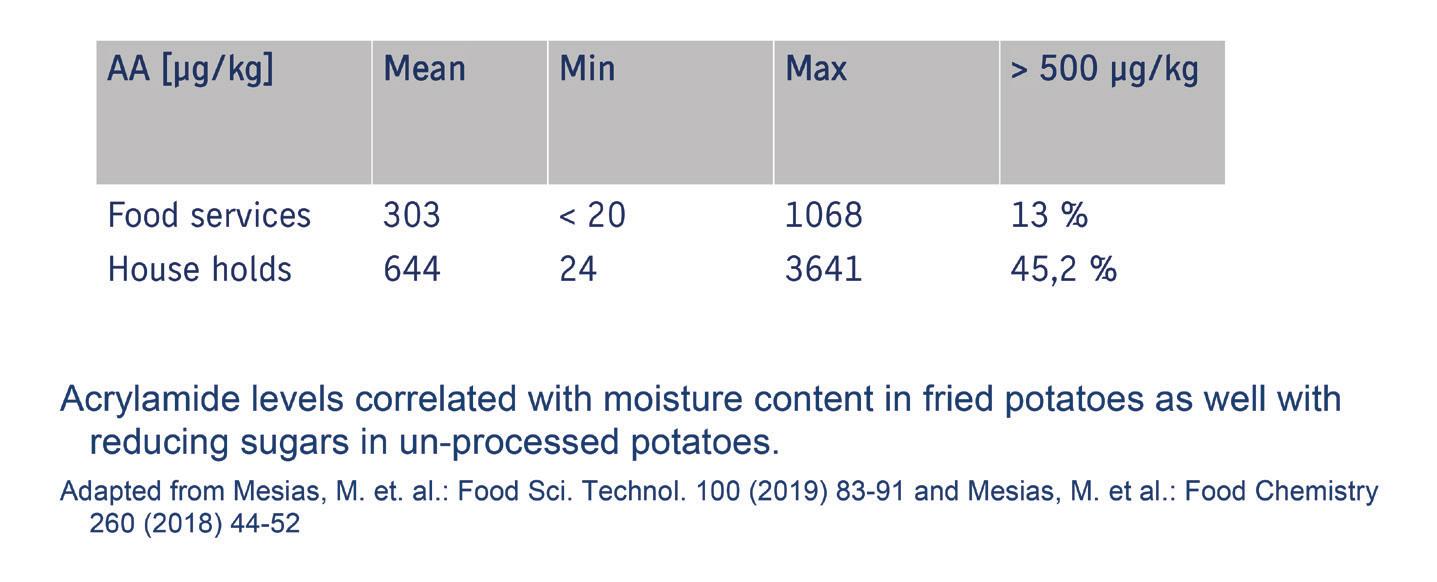1437x582 pixels.
Task: Click the 45,2 % cell
Action: (1063, 270)
